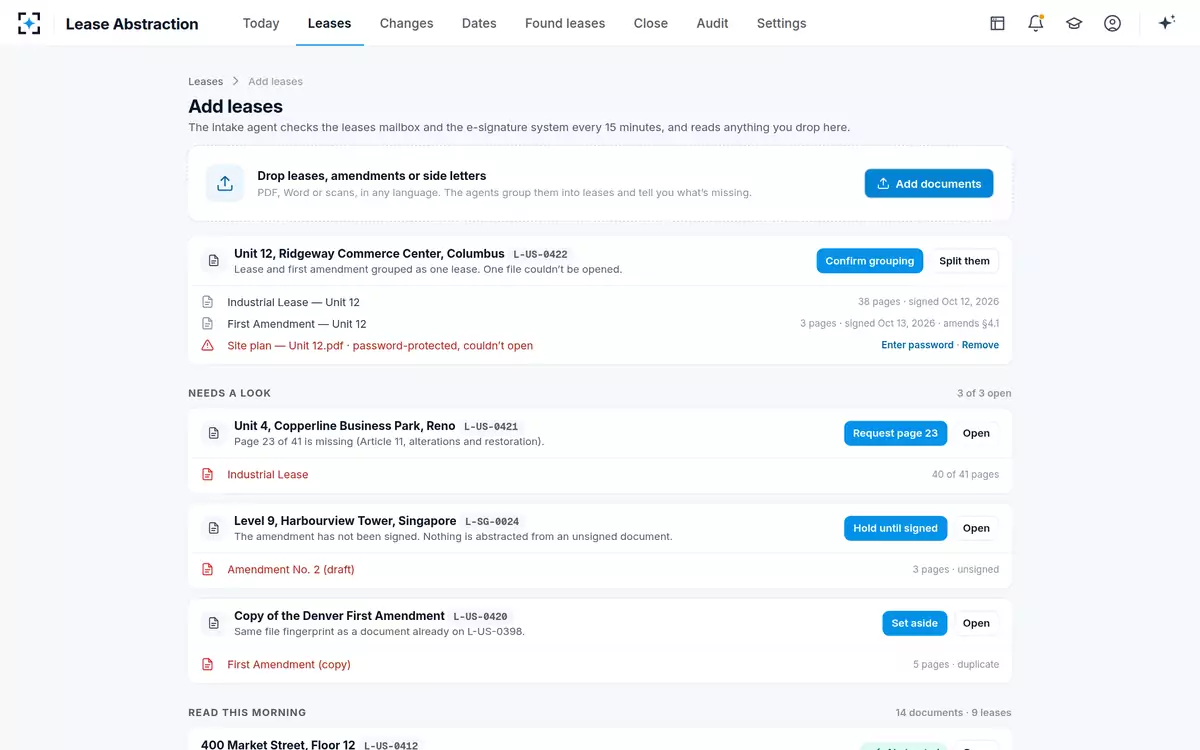Go to the Dates tab
Screen dimensions: 1200x750
tap(479, 23)
